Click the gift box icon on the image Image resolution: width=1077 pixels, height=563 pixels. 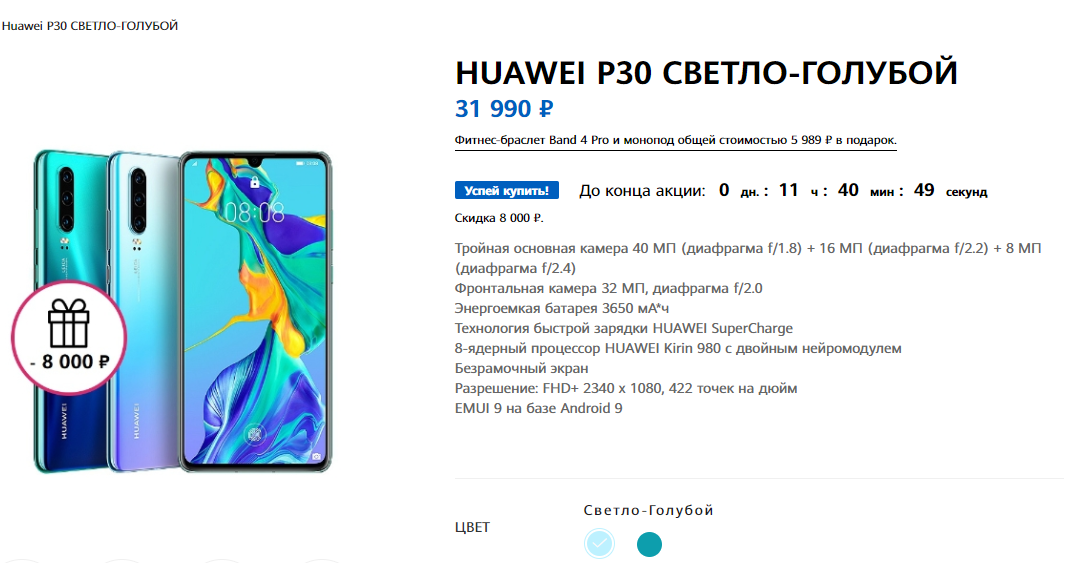[x=68, y=323]
